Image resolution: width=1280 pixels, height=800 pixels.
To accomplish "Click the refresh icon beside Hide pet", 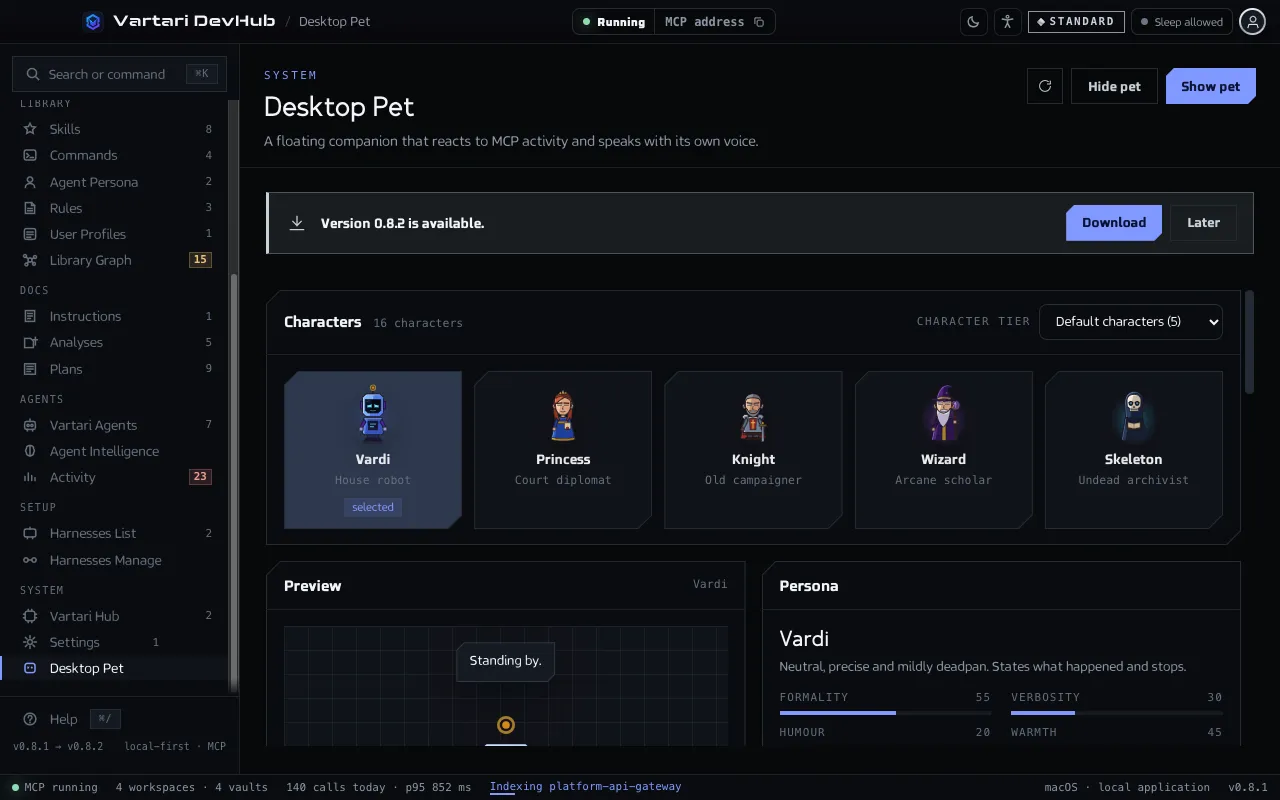I will tap(1045, 86).
